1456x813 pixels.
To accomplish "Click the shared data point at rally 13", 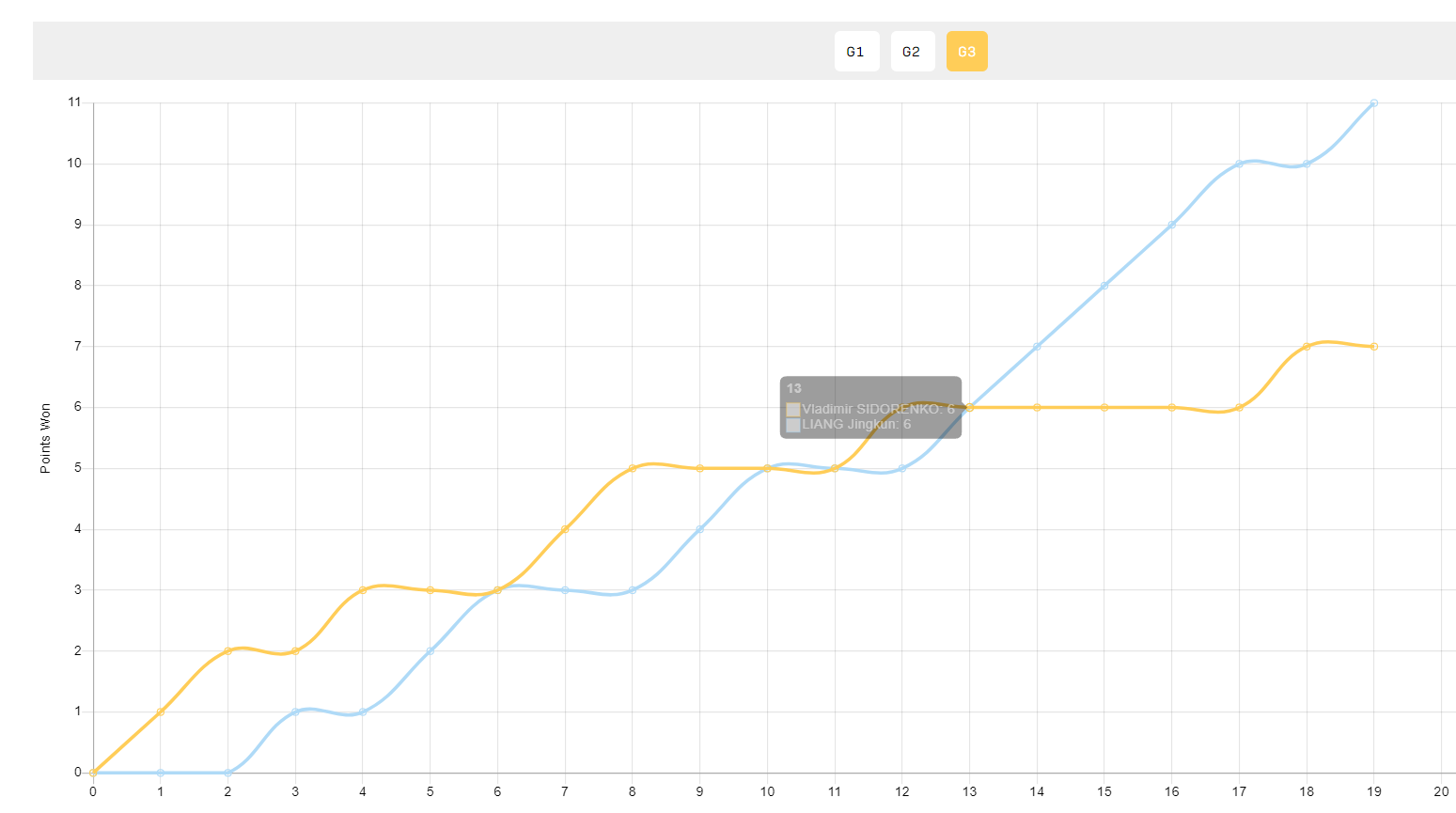I will (969, 407).
